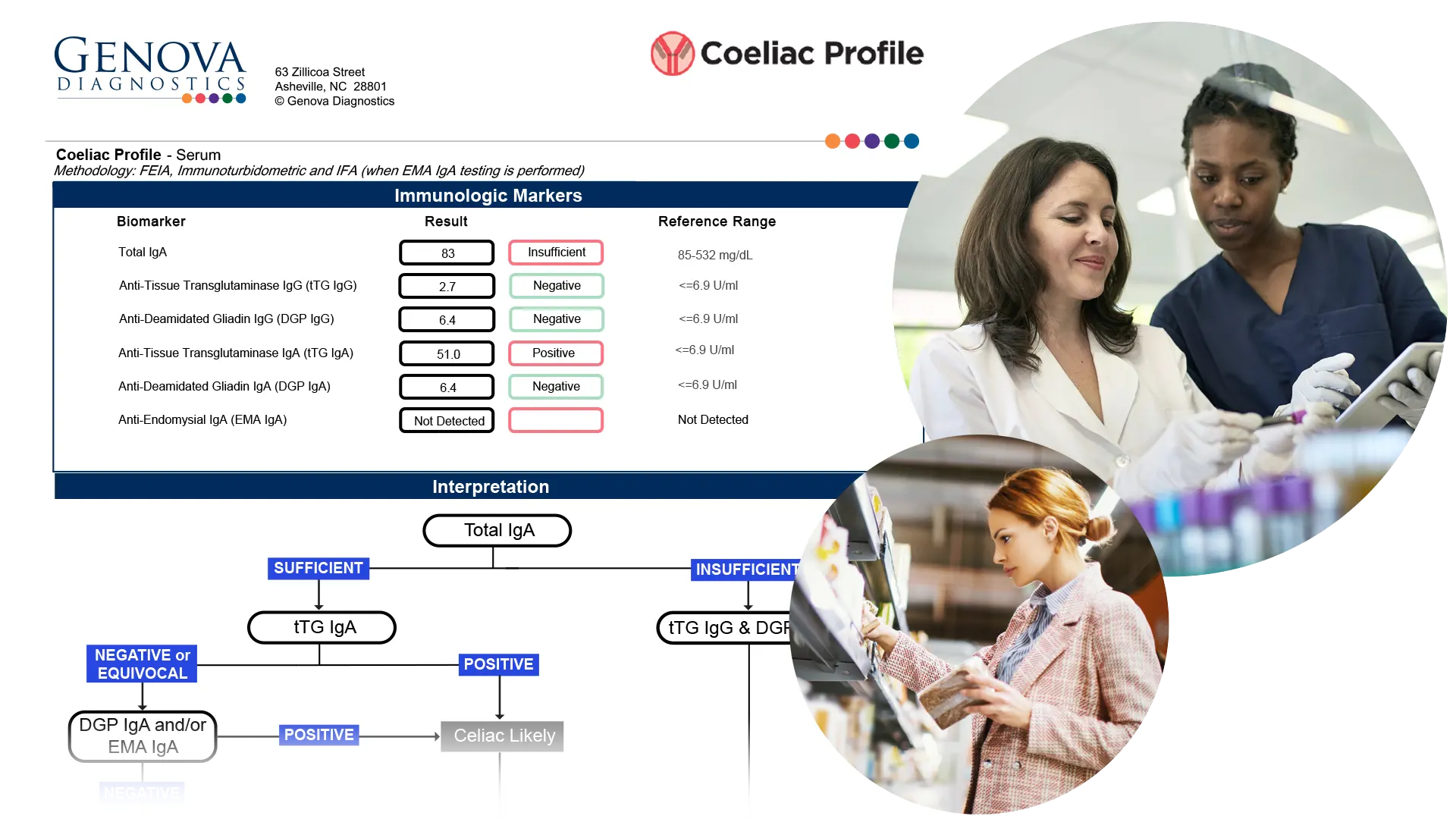Click the Methodology description line
Image resolution: width=1456 pixels, height=819 pixels.
click(x=319, y=171)
